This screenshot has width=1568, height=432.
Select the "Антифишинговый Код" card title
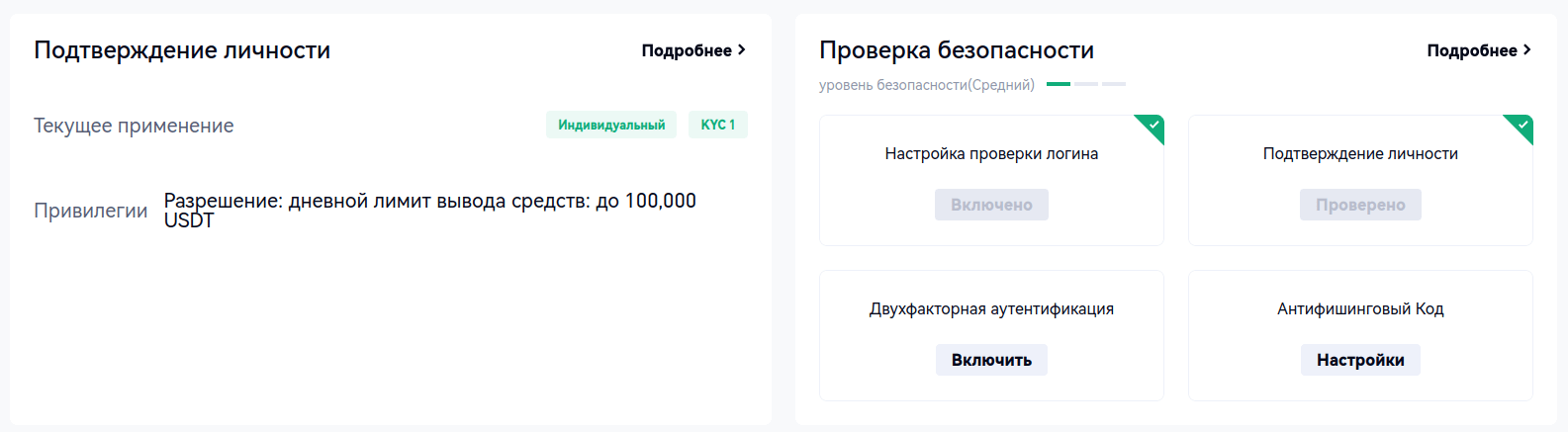click(1360, 308)
